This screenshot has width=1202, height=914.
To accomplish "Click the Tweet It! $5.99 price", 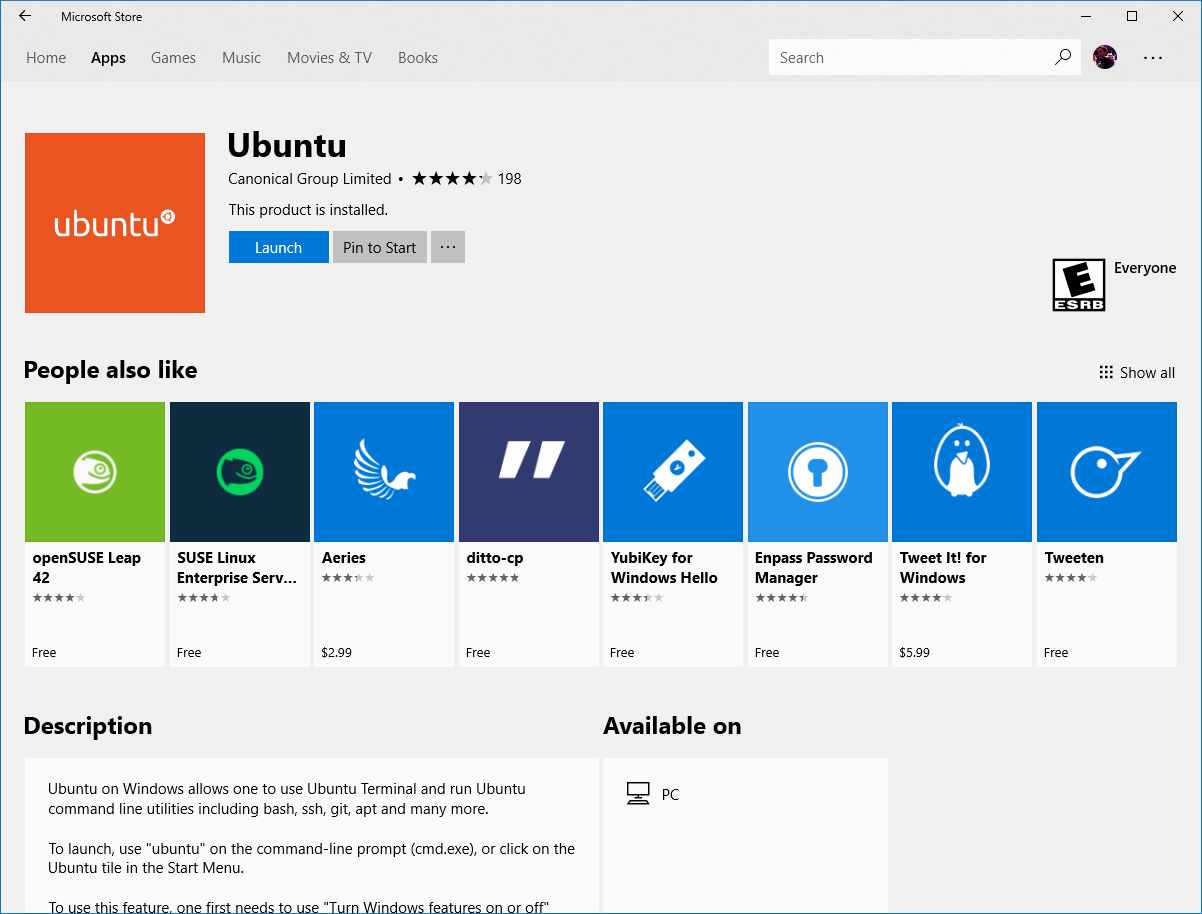I will 915,653.
